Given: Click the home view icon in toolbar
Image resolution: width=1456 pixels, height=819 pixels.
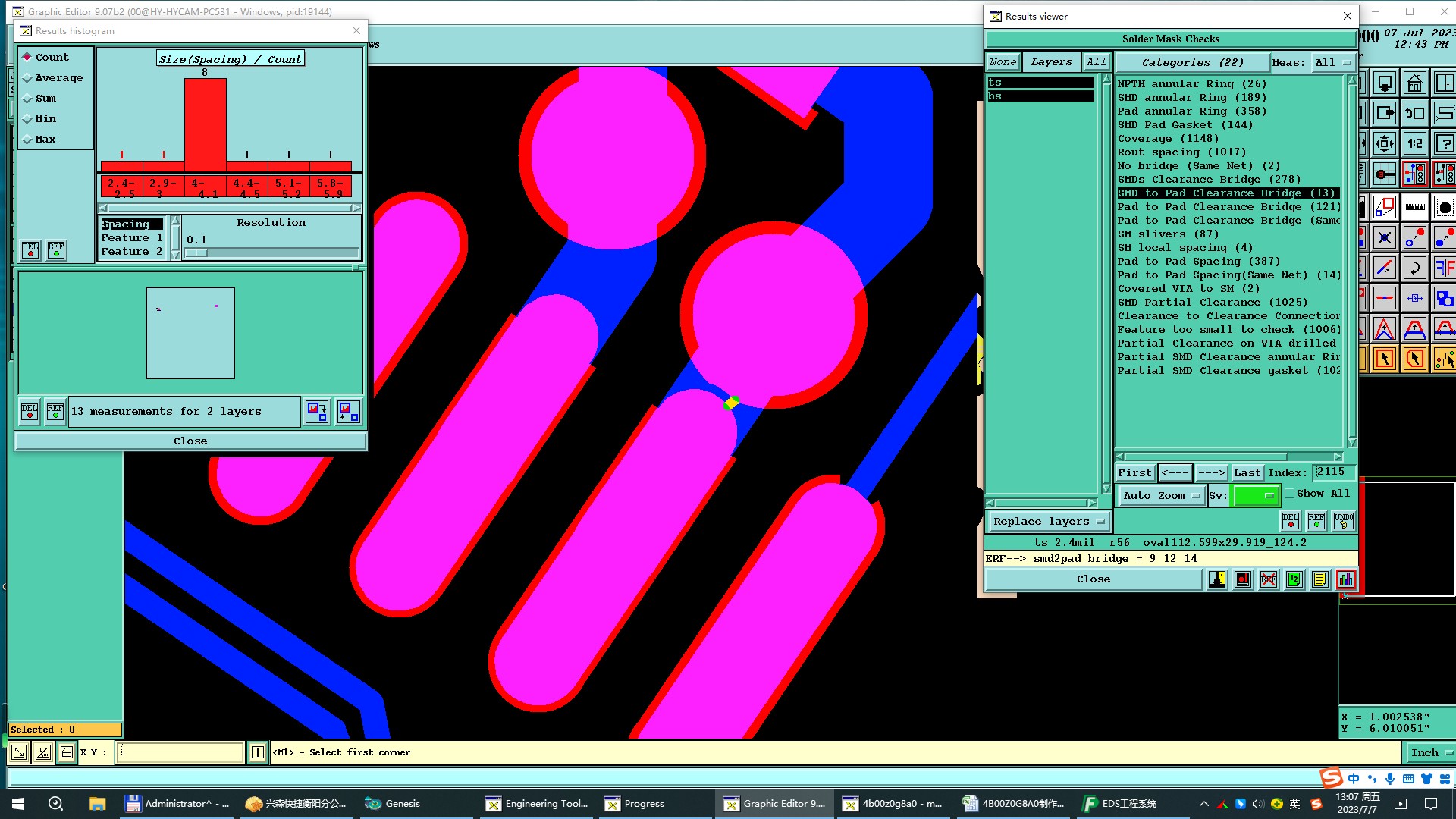Looking at the screenshot, I should pyautogui.click(x=1414, y=83).
